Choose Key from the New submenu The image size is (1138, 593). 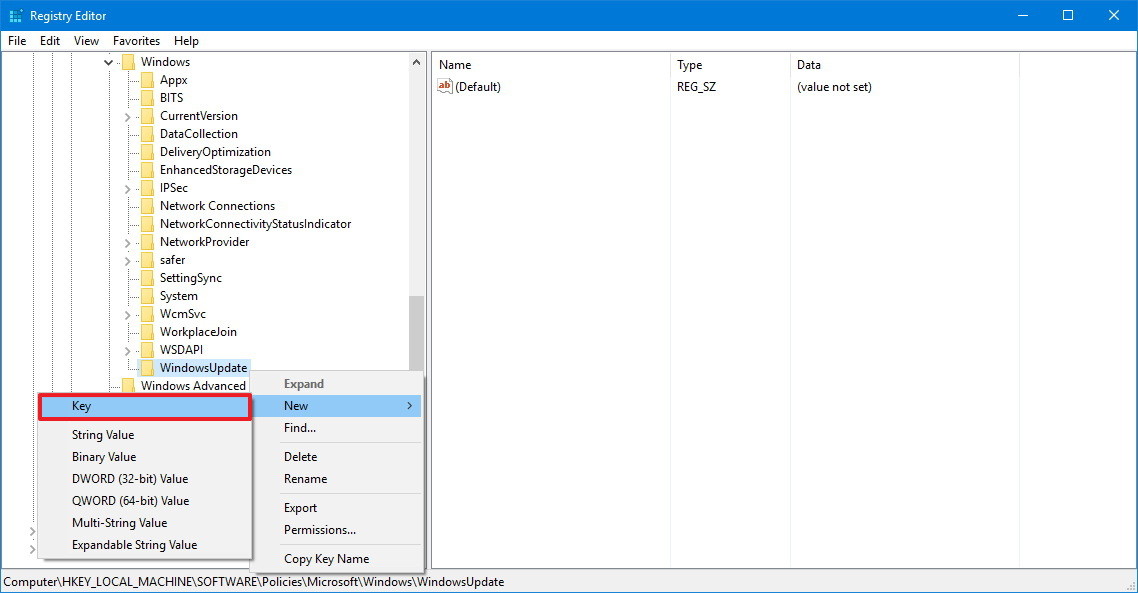pyautogui.click(x=144, y=406)
